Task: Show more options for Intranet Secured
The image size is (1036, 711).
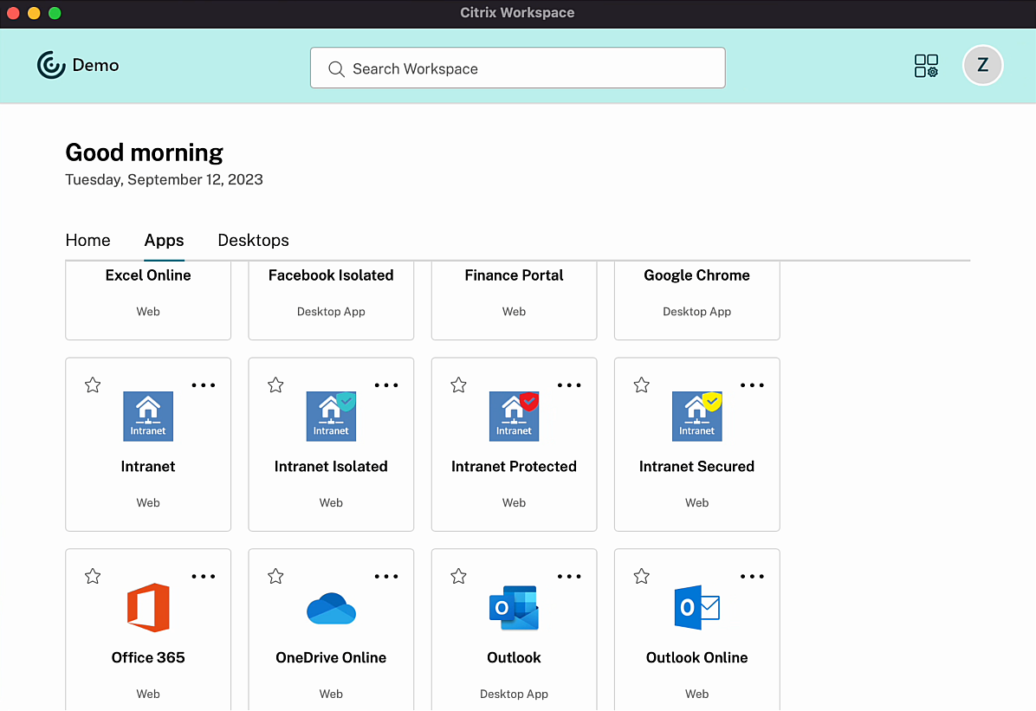Action: point(752,385)
